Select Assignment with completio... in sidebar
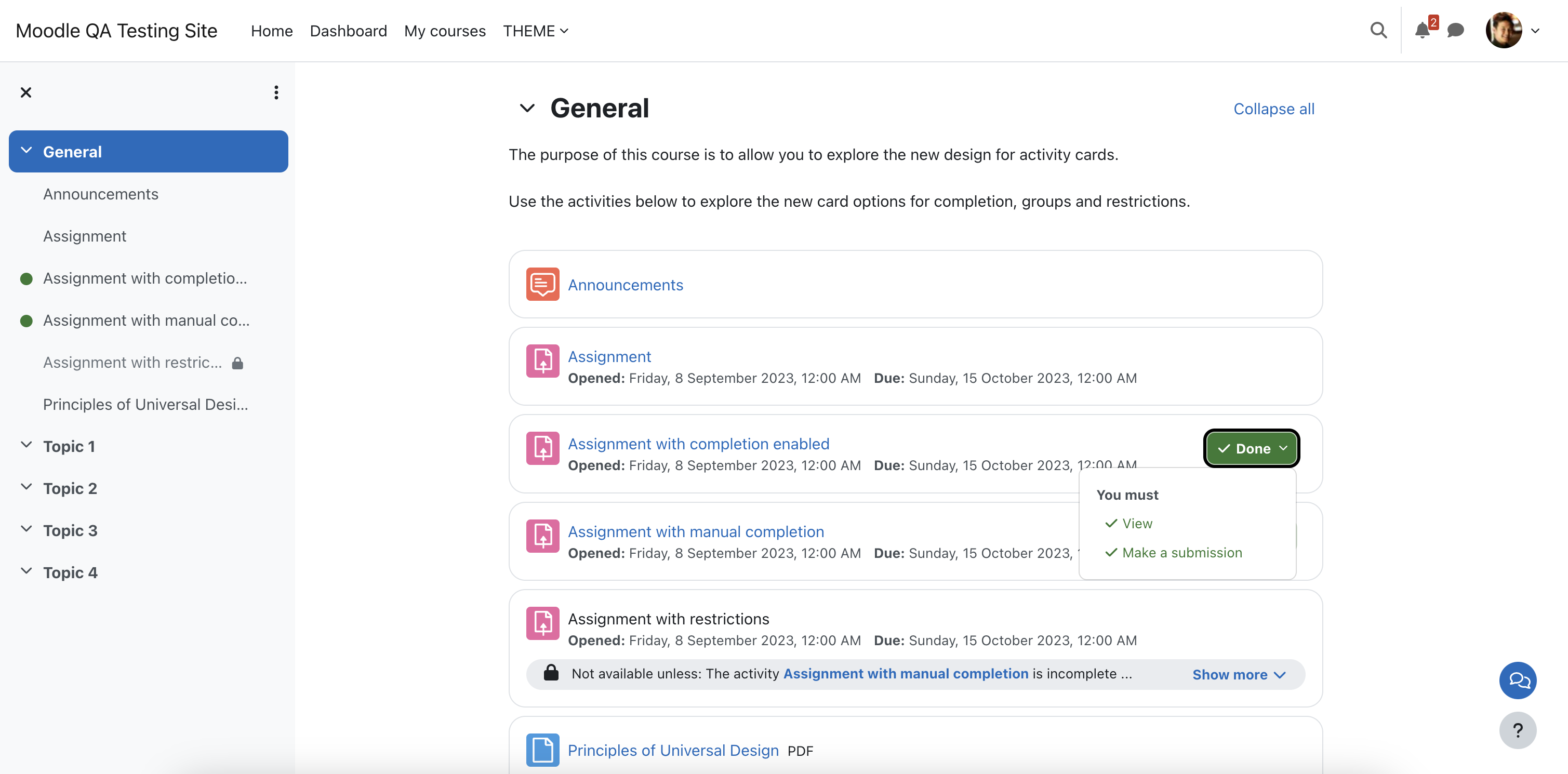Screen dimensions: 1568x774 pos(145,278)
